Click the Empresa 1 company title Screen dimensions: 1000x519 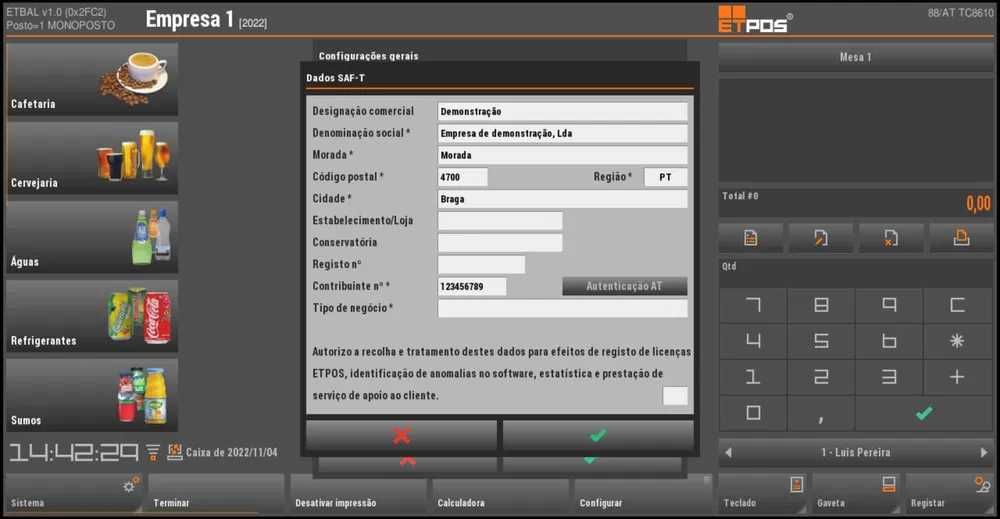(x=189, y=19)
